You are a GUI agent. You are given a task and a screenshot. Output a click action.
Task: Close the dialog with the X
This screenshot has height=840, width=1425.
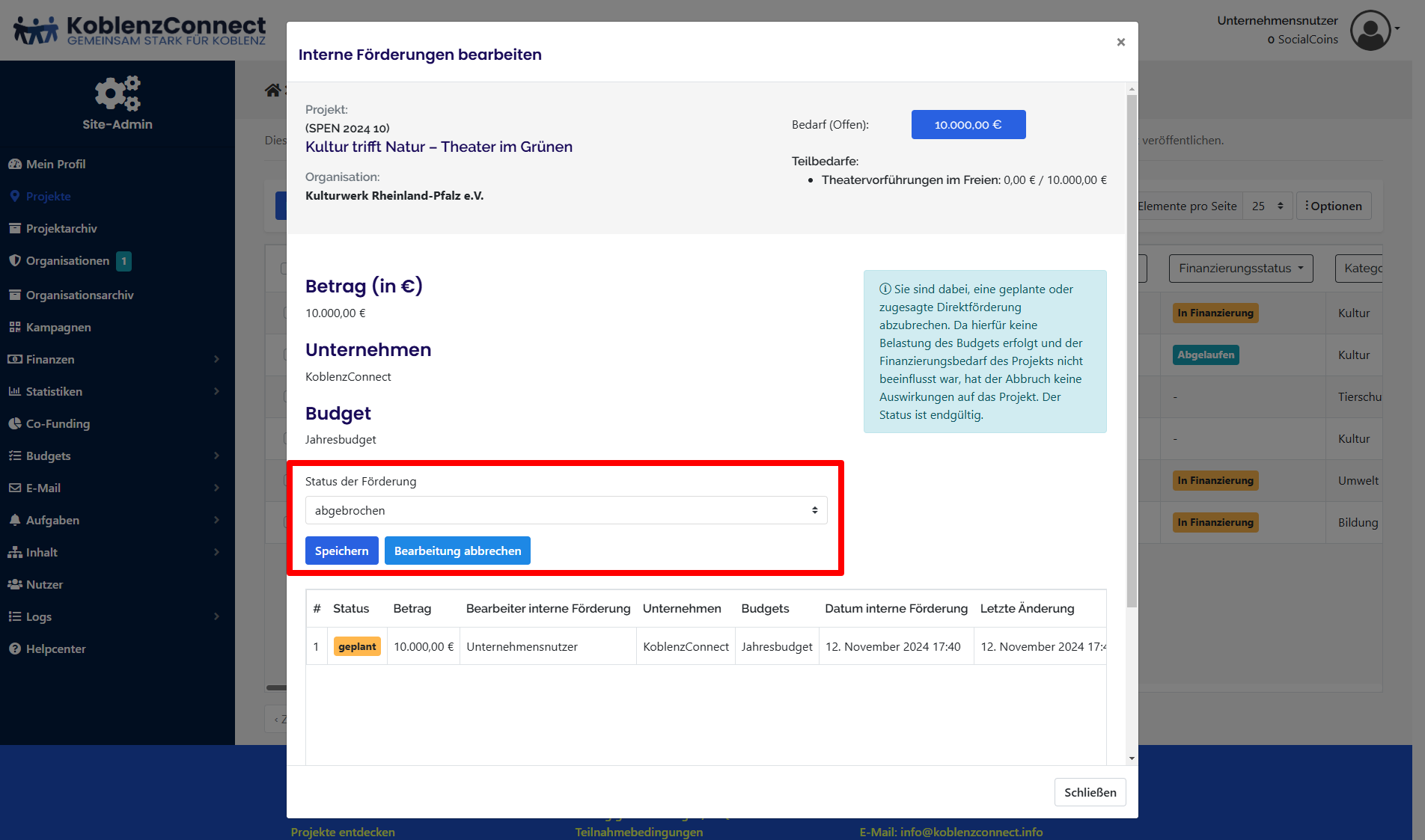click(1120, 42)
